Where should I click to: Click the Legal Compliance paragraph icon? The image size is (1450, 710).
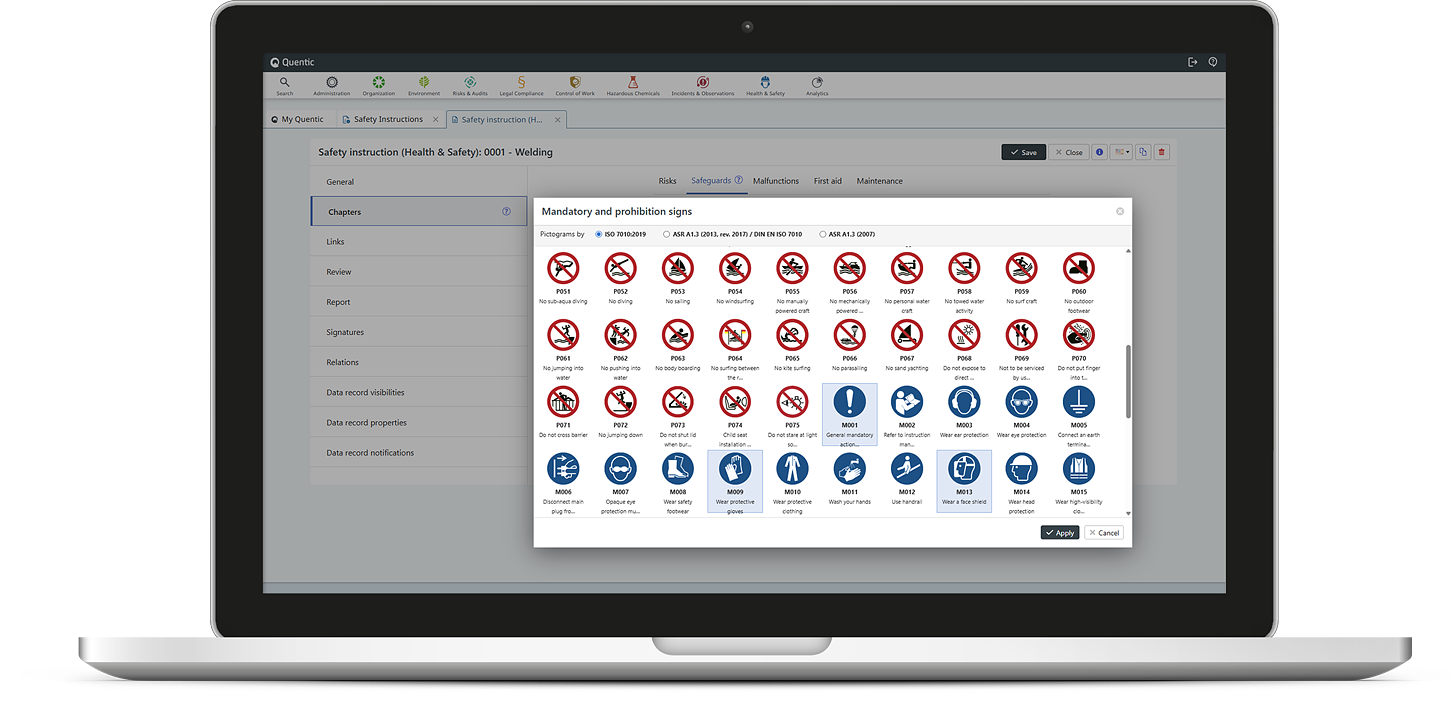pos(520,85)
